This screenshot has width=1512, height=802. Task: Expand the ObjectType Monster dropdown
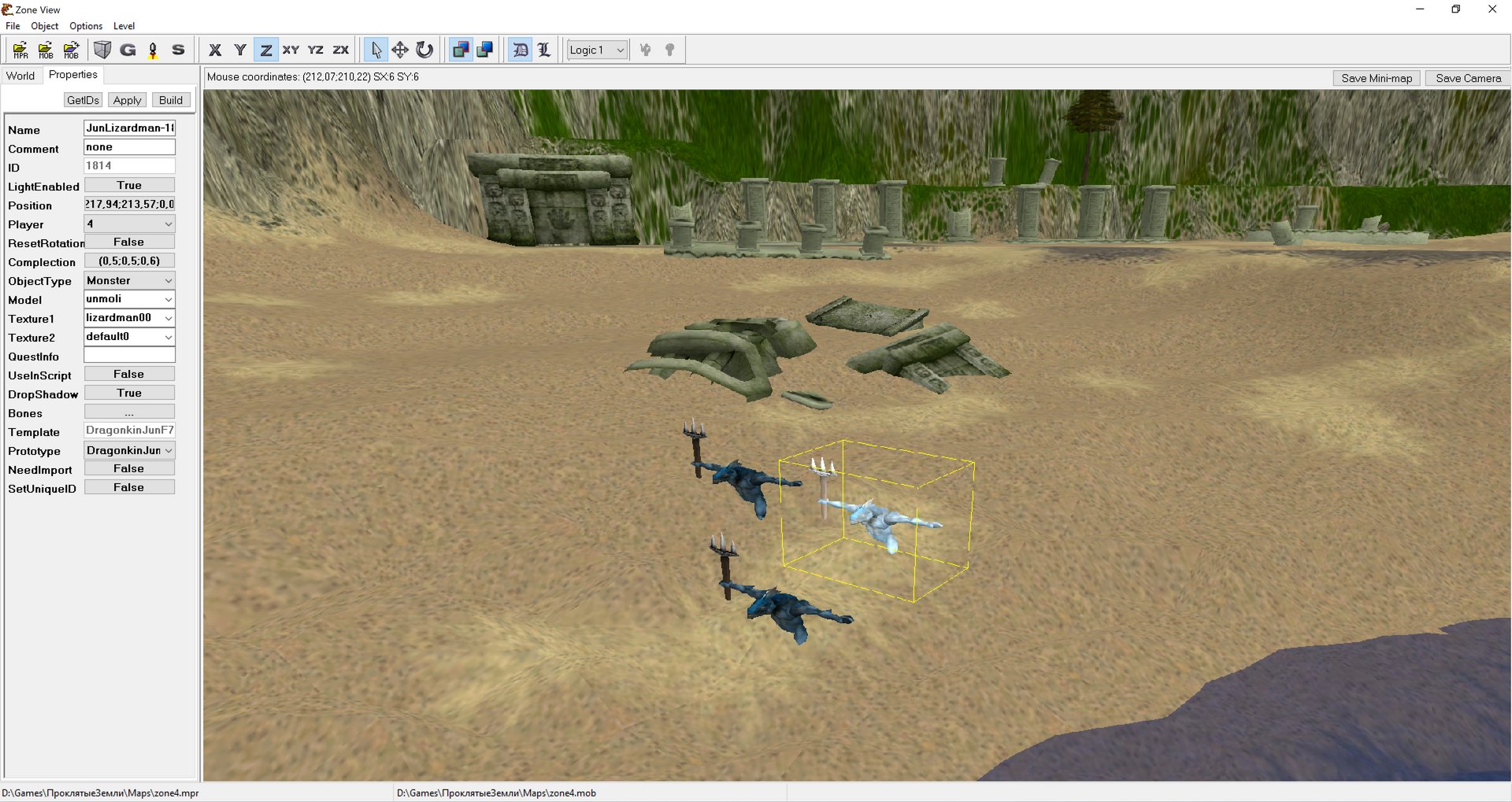tap(129, 281)
